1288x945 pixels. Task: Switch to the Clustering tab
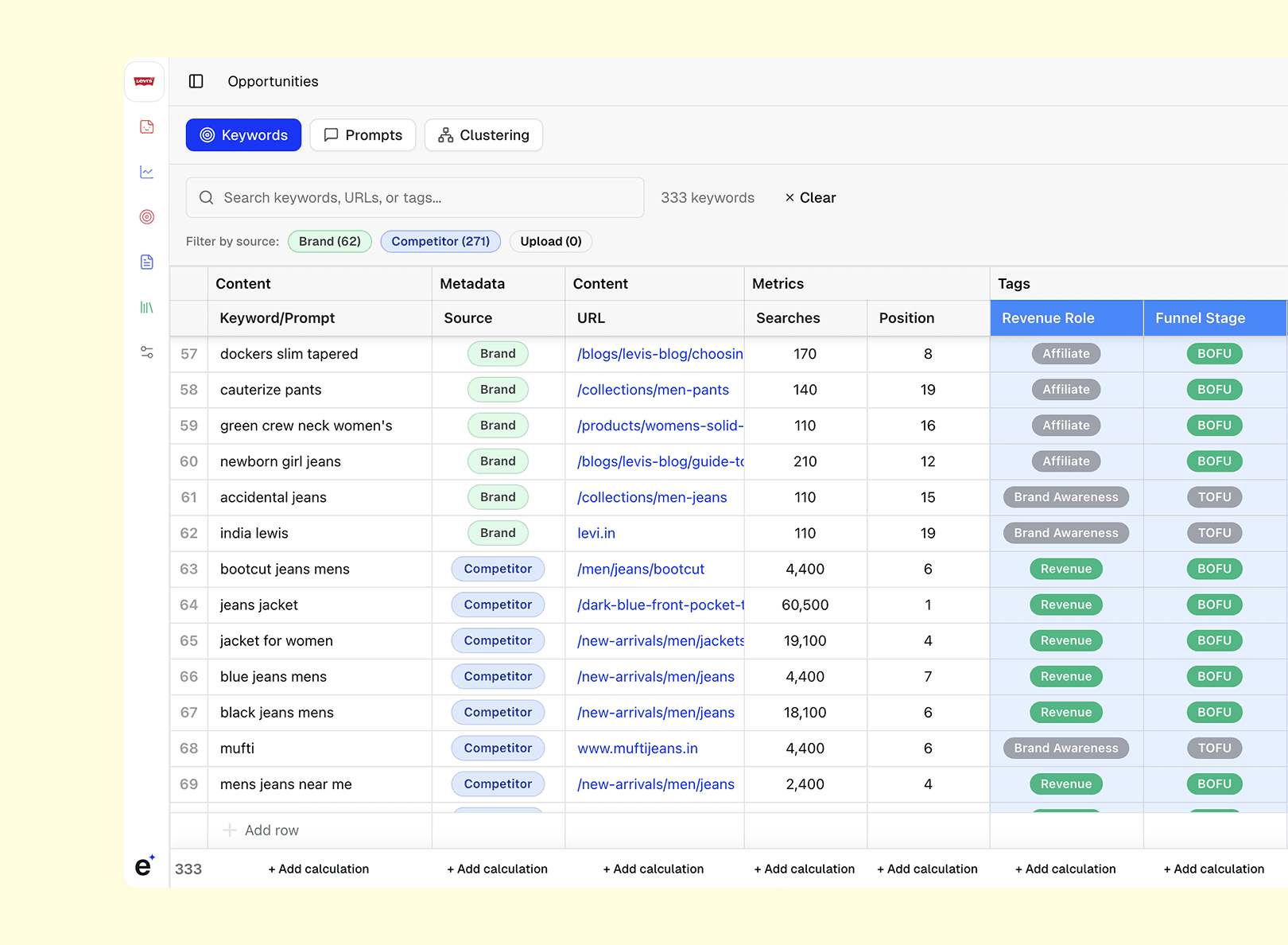click(x=483, y=135)
